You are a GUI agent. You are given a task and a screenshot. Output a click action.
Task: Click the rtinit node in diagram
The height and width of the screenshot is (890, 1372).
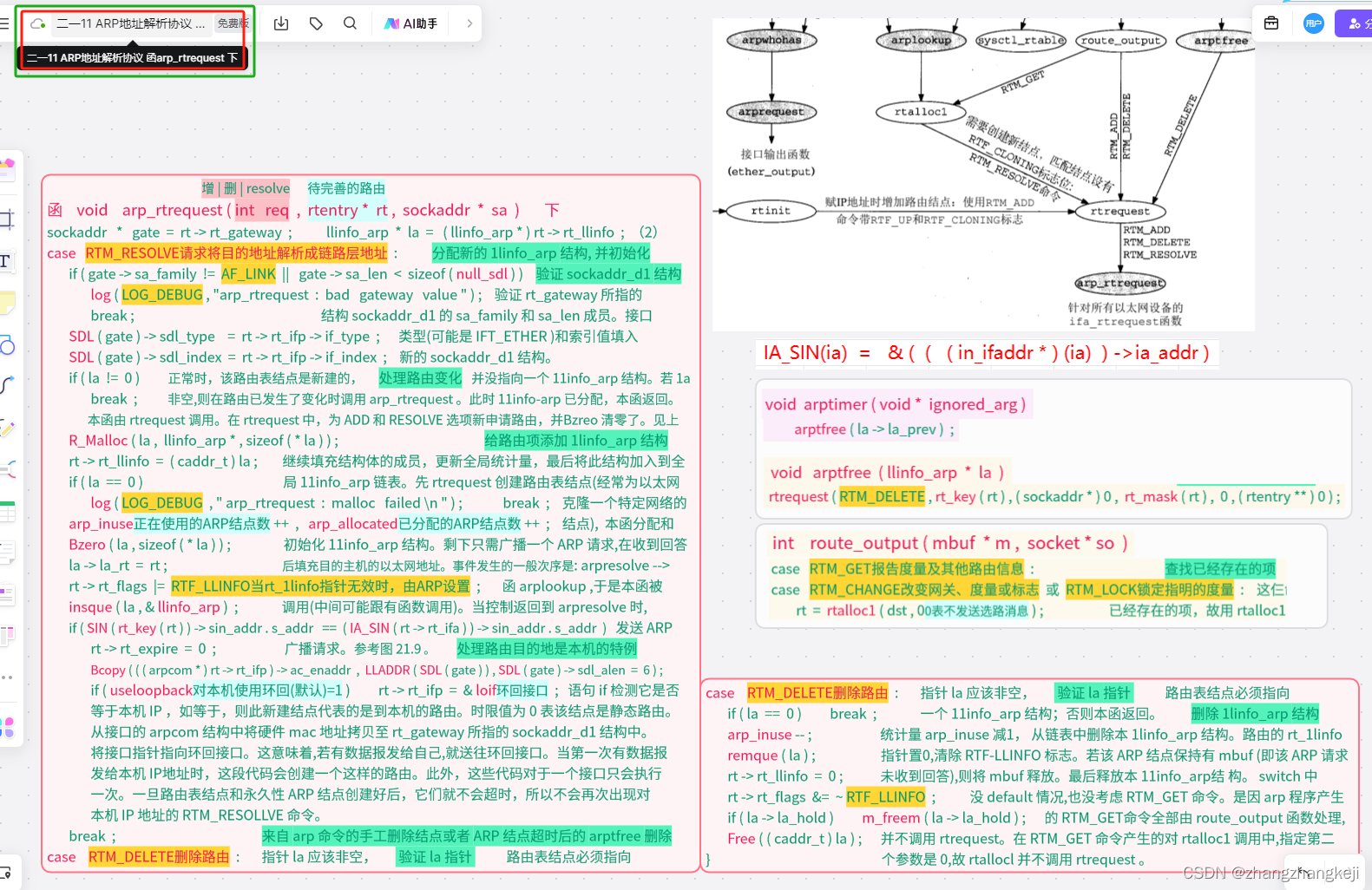pos(771,211)
